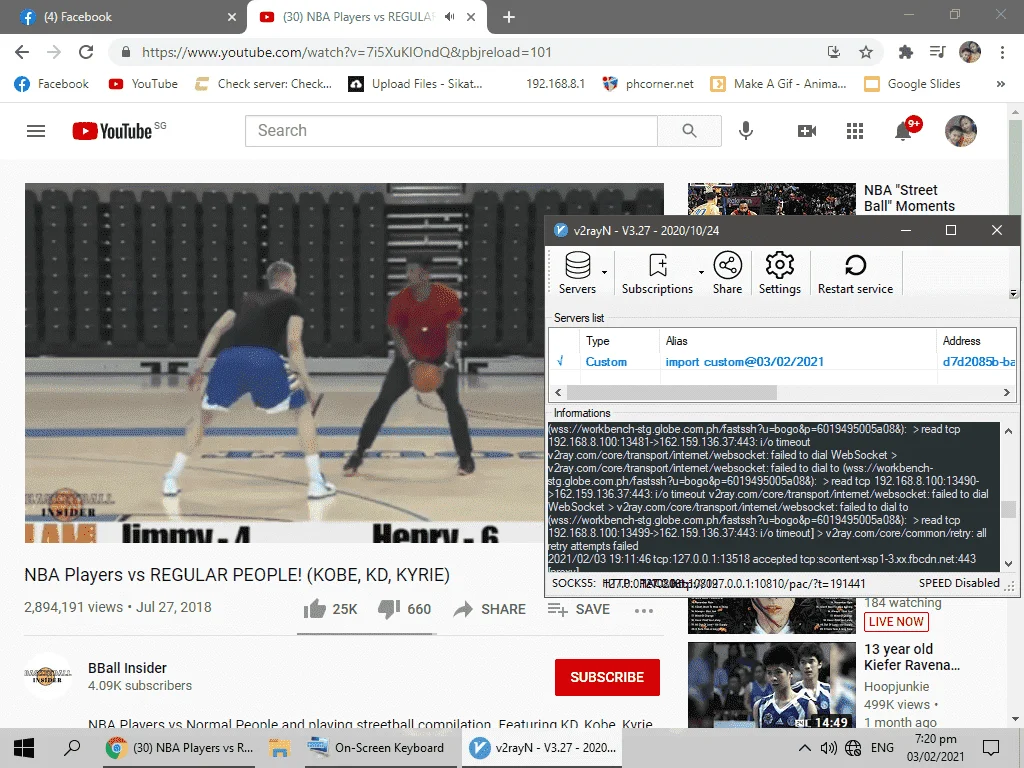Click the Chrome back arrow
The height and width of the screenshot is (768, 1024).
[x=22, y=52]
